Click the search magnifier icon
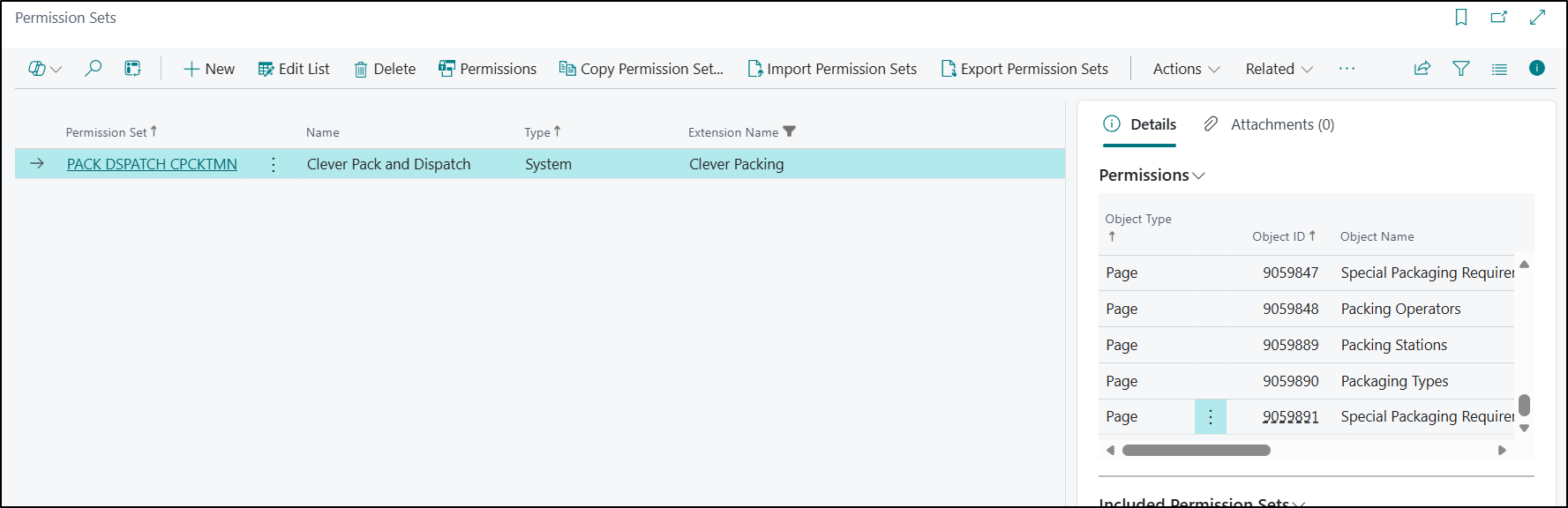Screen dimensions: 1568x508 93,69
